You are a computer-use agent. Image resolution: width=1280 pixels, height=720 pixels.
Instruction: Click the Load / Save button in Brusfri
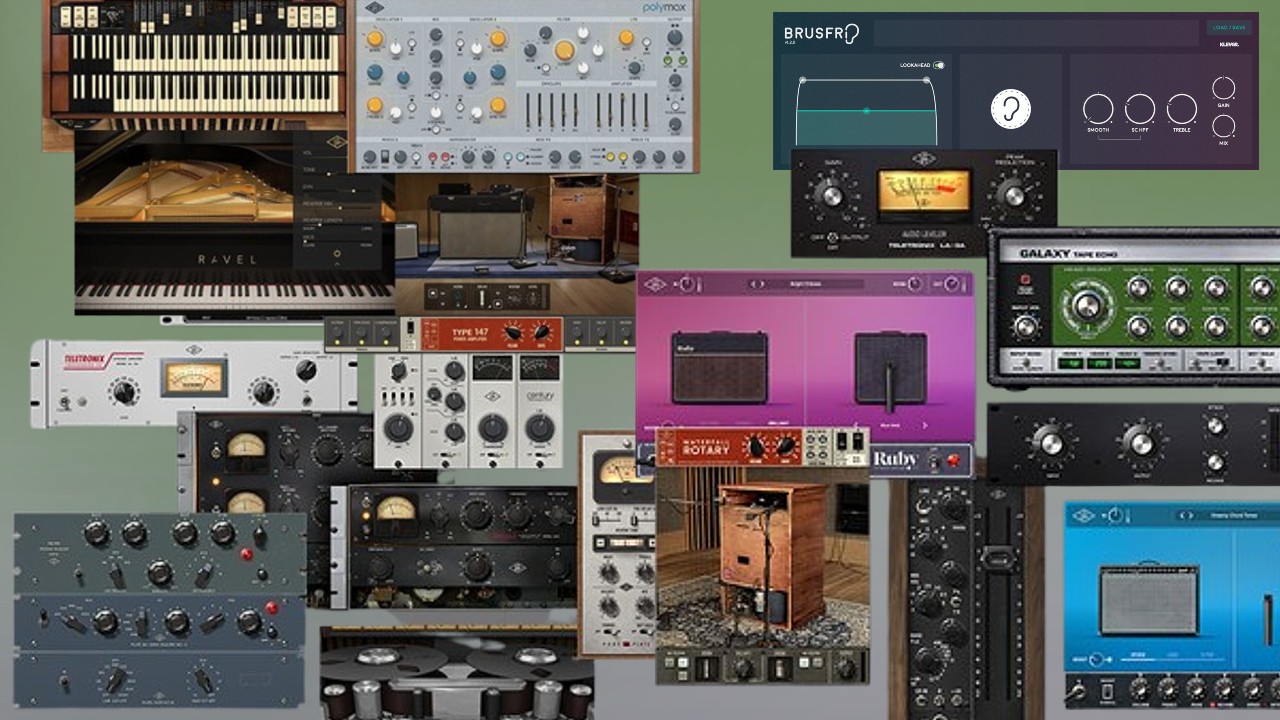pos(1229,28)
